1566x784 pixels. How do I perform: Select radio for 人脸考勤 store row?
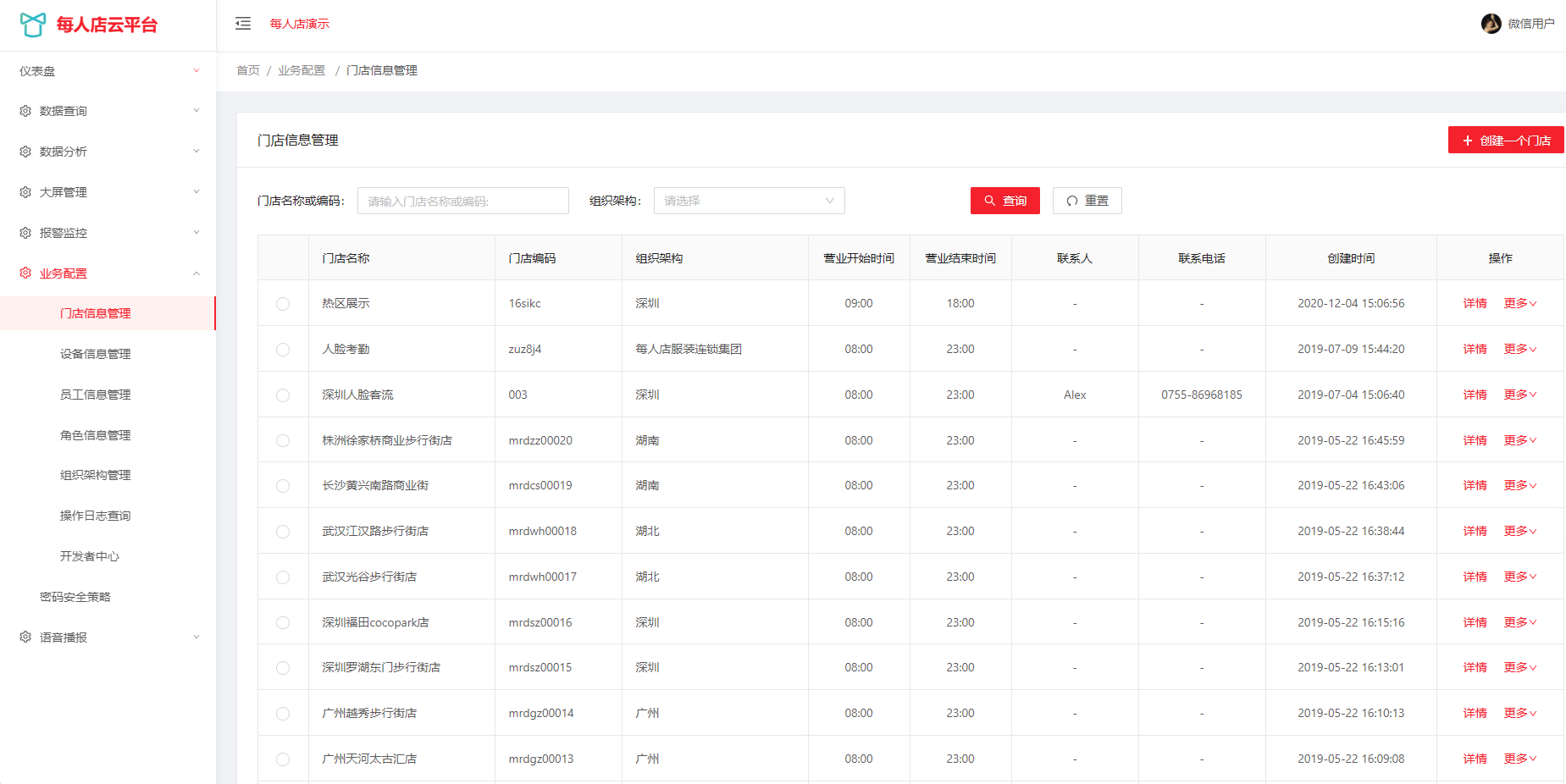[x=283, y=350]
